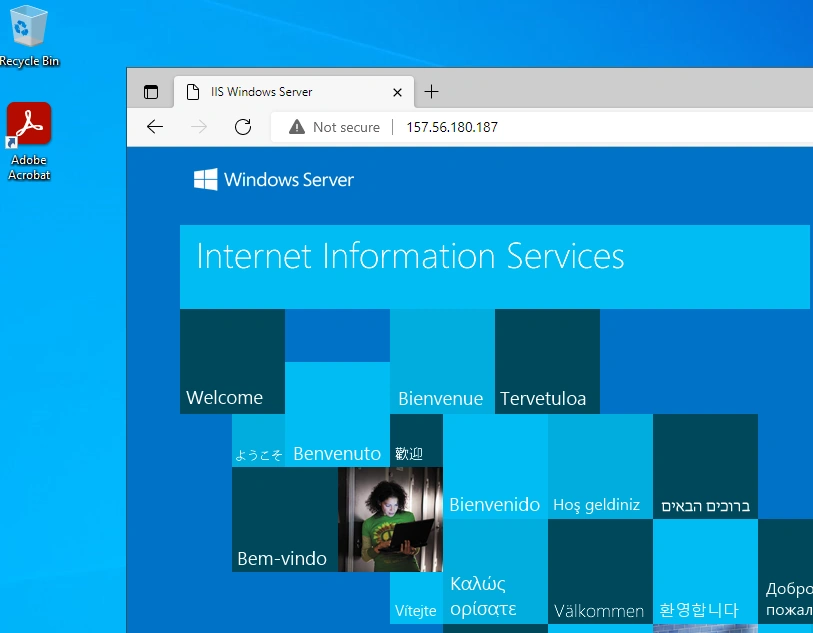The width and height of the screenshot is (813, 633).
Task: Go back to the previous page
Action: click(x=155, y=126)
